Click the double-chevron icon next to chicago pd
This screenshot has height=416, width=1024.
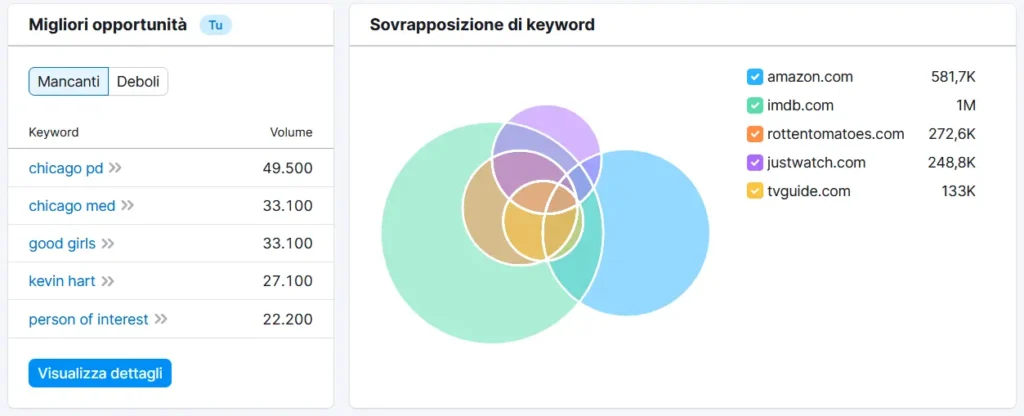pyautogui.click(x=115, y=168)
